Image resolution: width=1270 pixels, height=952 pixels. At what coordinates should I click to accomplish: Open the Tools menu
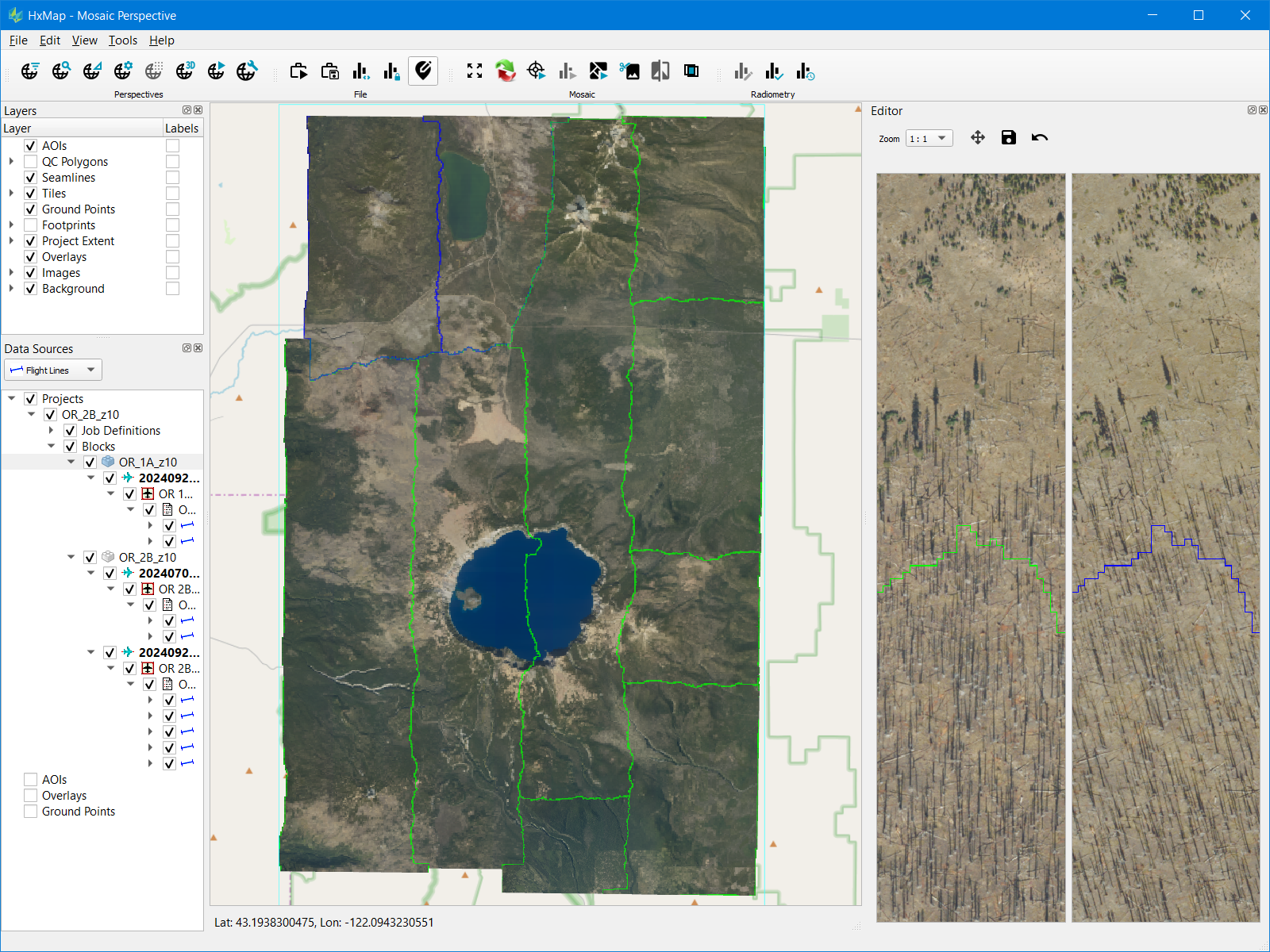click(x=122, y=40)
